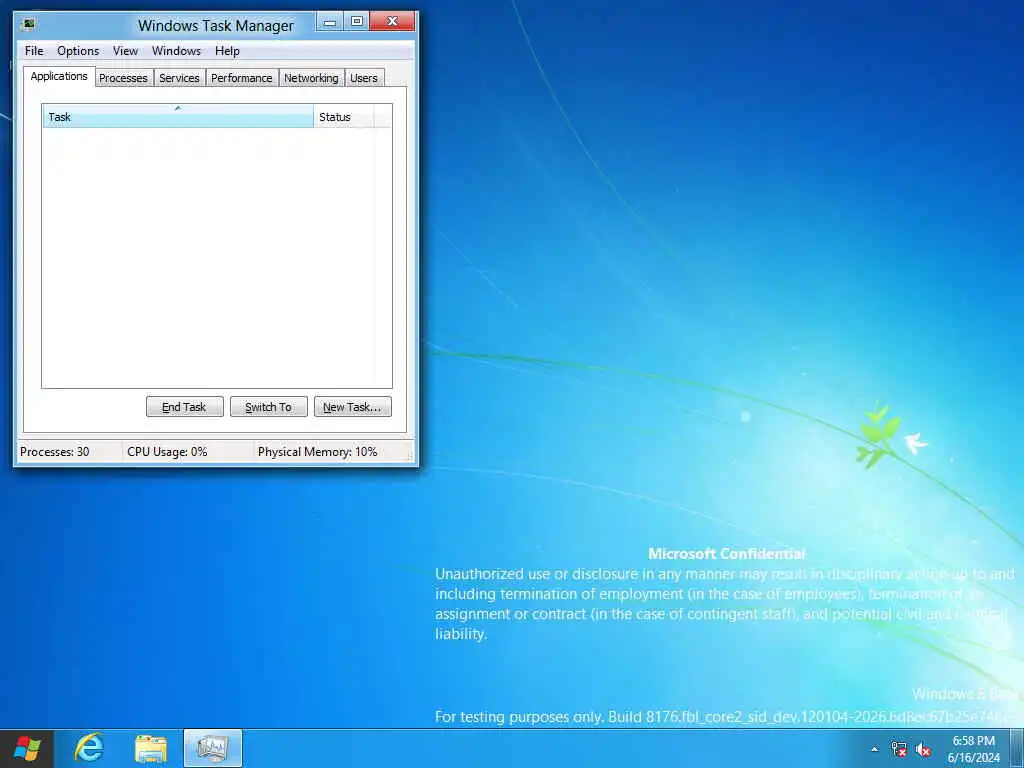Click the End Task button
Image resolution: width=1024 pixels, height=768 pixels.
[x=184, y=407]
